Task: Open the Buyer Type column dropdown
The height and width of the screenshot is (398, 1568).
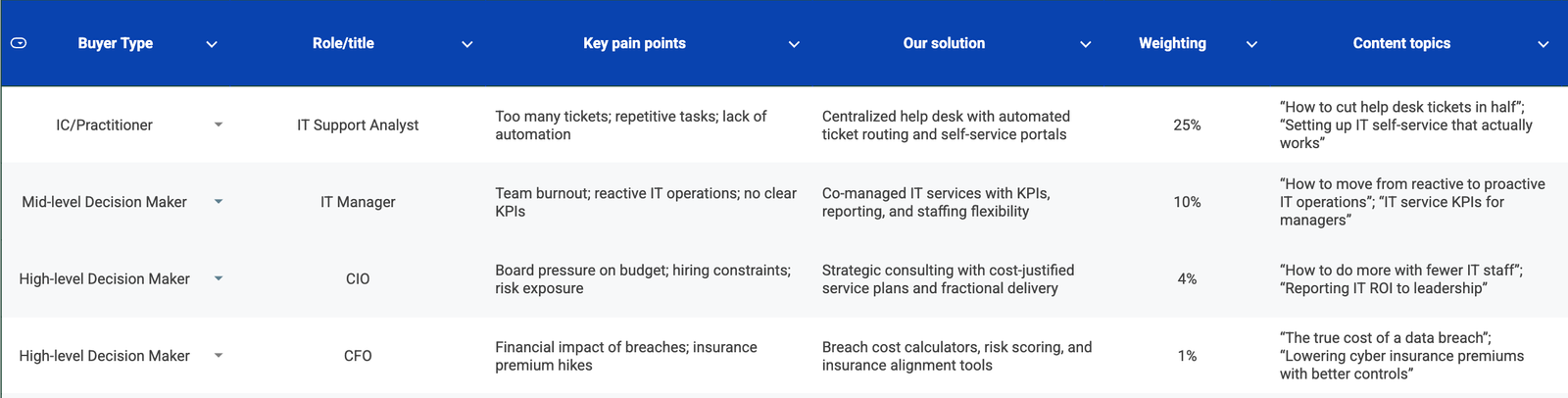Action: click(x=212, y=44)
